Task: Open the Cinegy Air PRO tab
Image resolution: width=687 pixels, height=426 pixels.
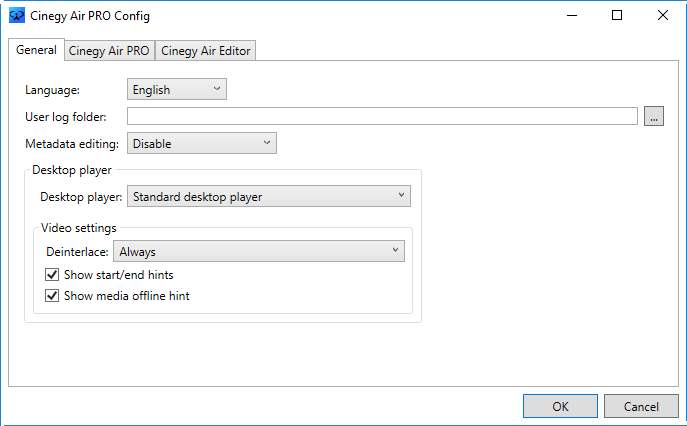Action: click(x=109, y=51)
